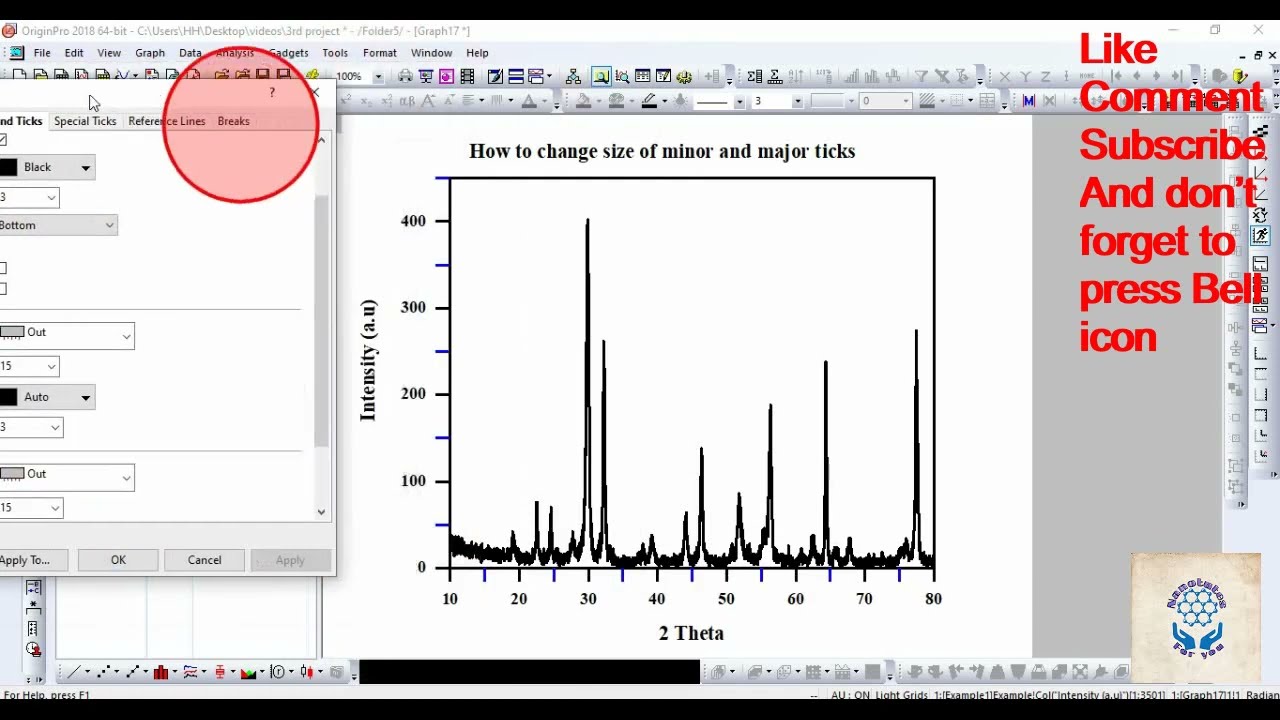This screenshot has height=720, width=1280.
Task: Open the first Out tick style dropdown
Action: [126, 336]
